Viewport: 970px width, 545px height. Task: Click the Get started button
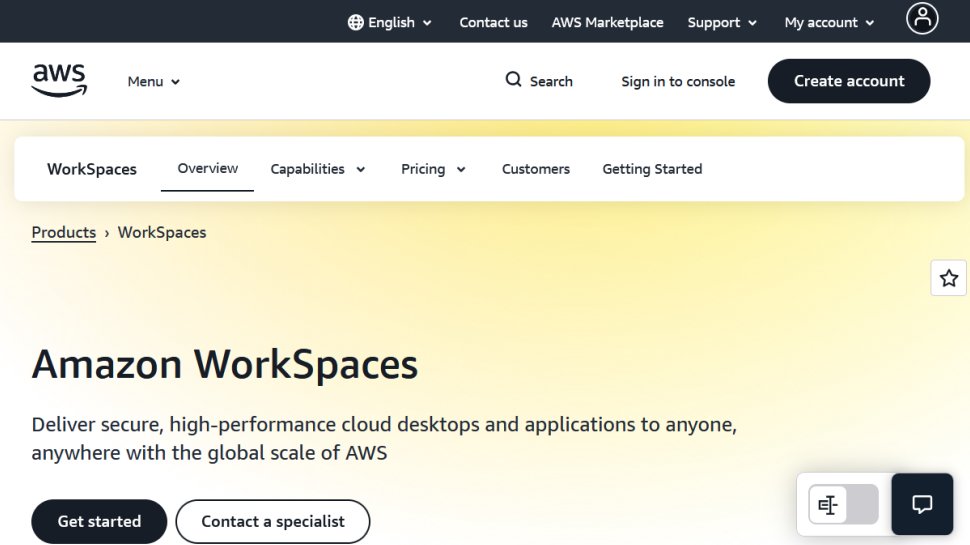(x=99, y=521)
